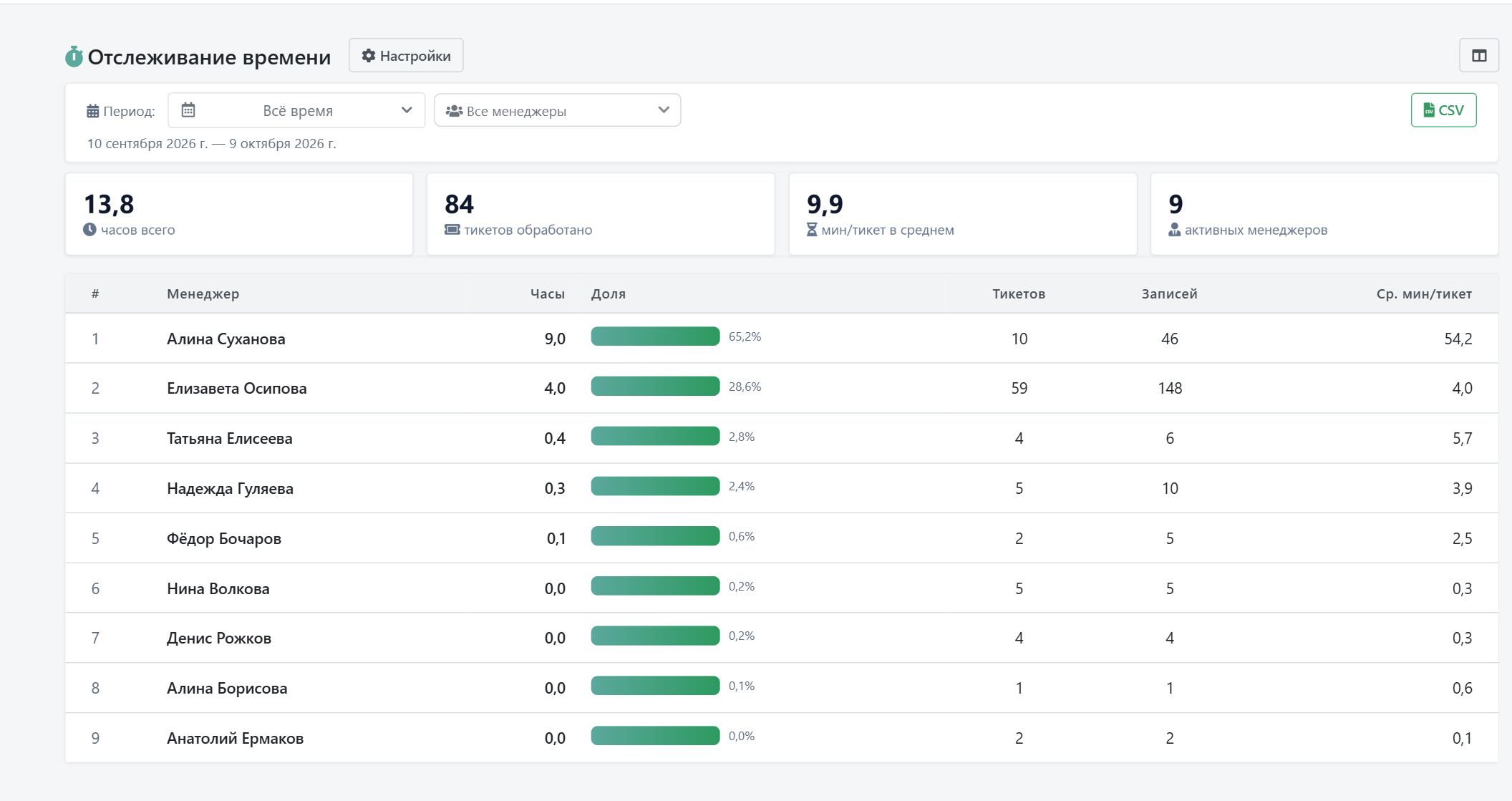The width and height of the screenshot is (1512, 801).
Task: Export data with the CSV button
Action: point(1443,110)
